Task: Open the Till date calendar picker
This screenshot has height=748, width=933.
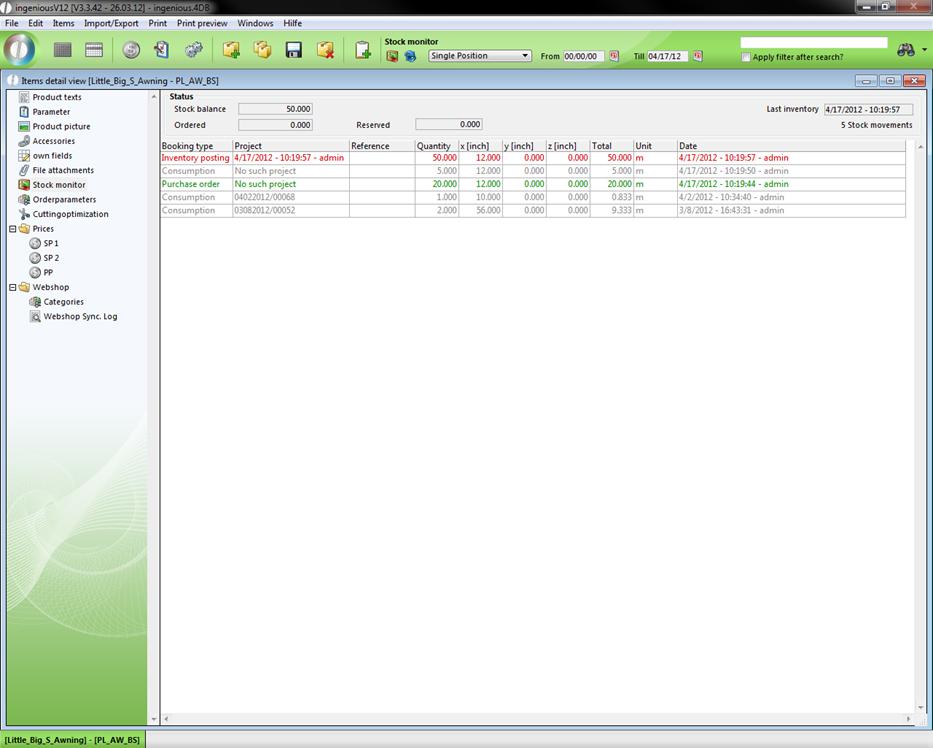Action: click(697, 57)
